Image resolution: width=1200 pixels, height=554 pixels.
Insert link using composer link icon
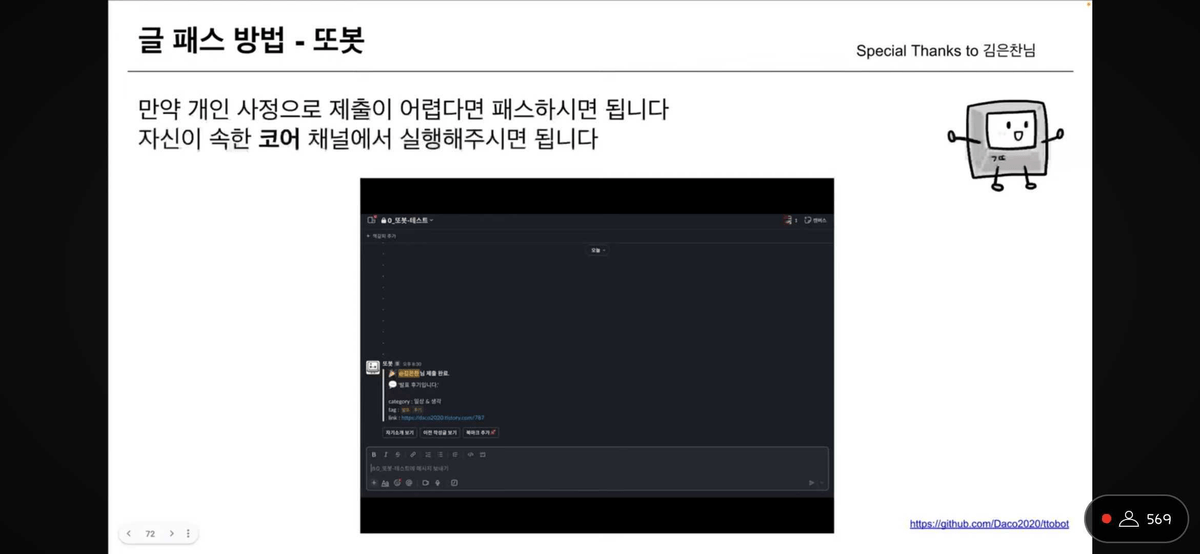pos(413,455)
